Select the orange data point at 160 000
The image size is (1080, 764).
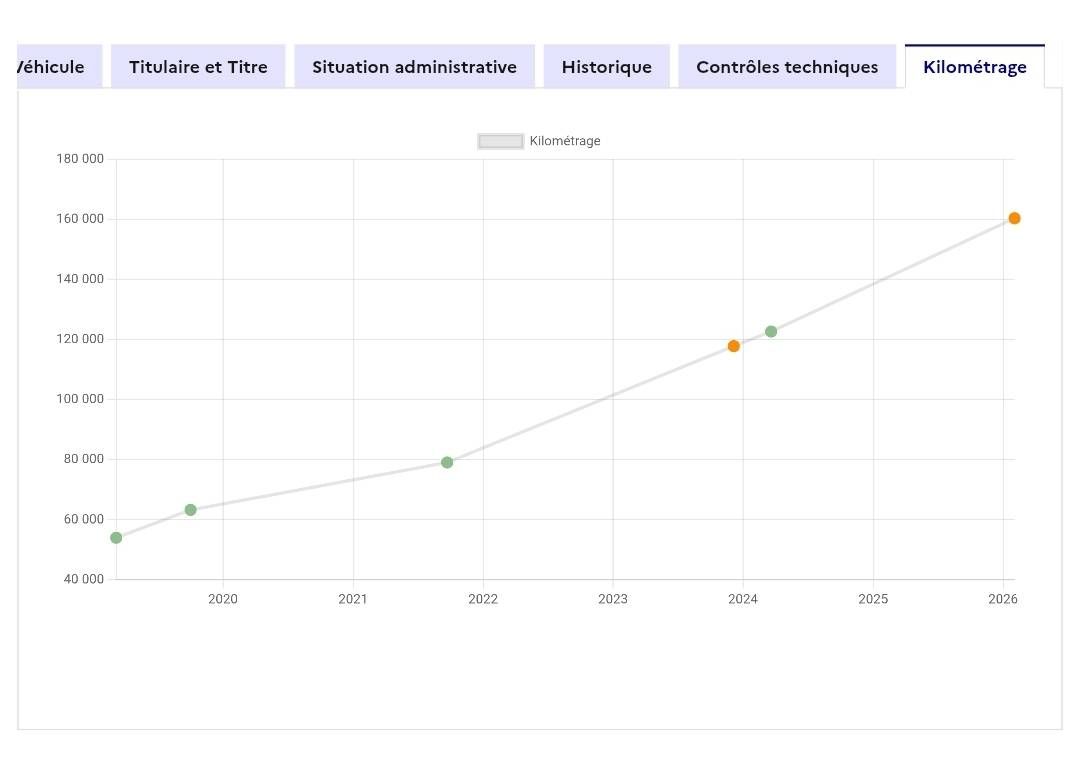pos(1015,218)
